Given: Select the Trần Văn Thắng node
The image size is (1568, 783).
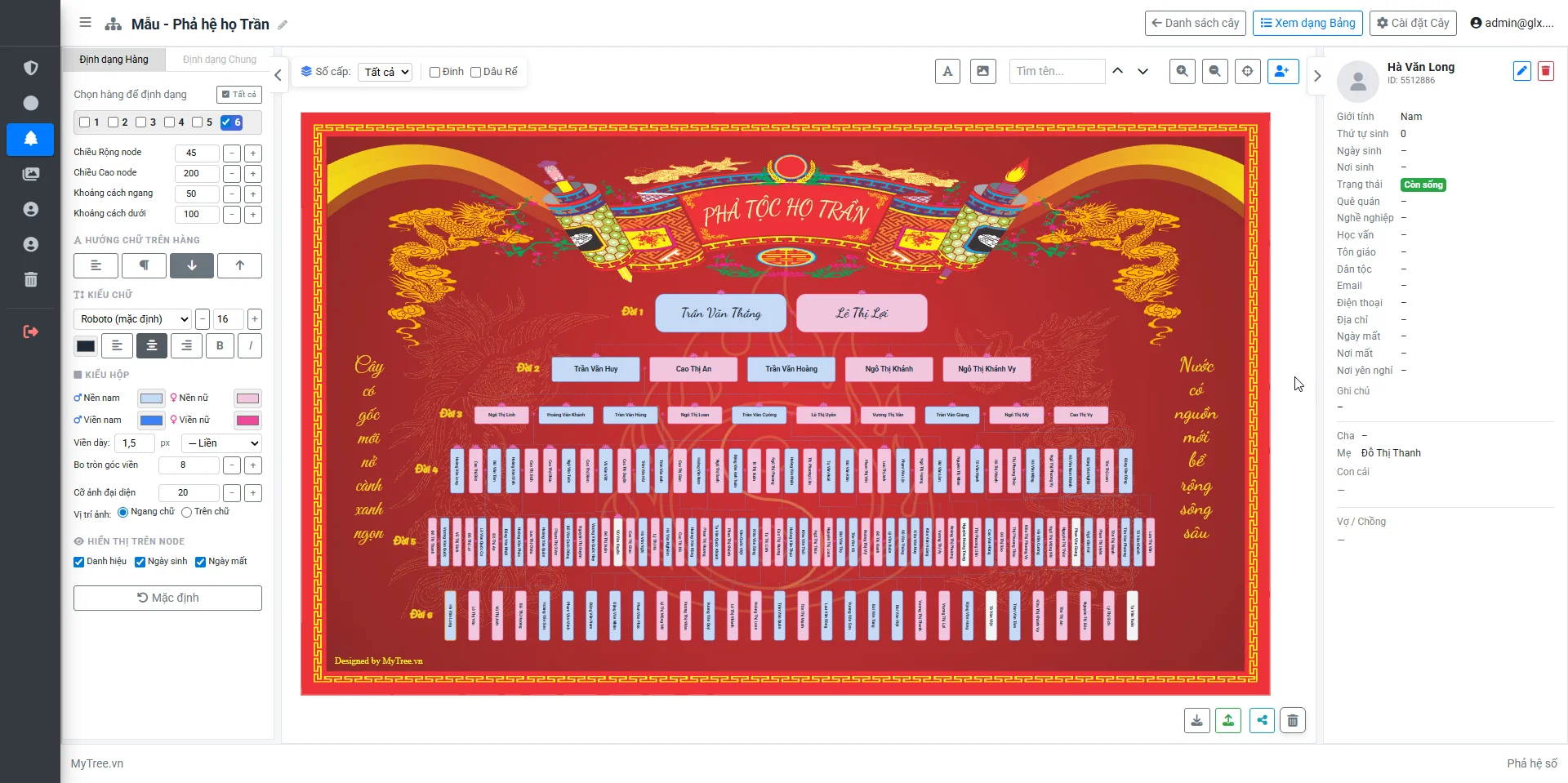Looking at the screenshot, I should click(x=720, y=314).
